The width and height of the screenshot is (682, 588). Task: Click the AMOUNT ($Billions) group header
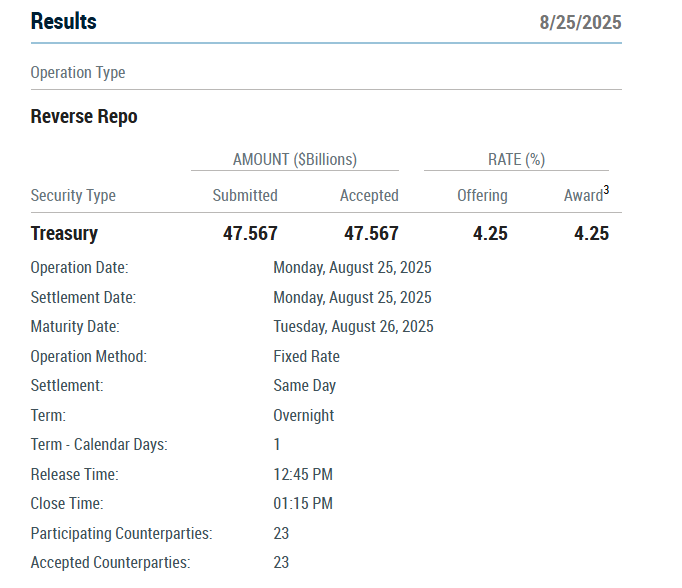tap(295, 160)
